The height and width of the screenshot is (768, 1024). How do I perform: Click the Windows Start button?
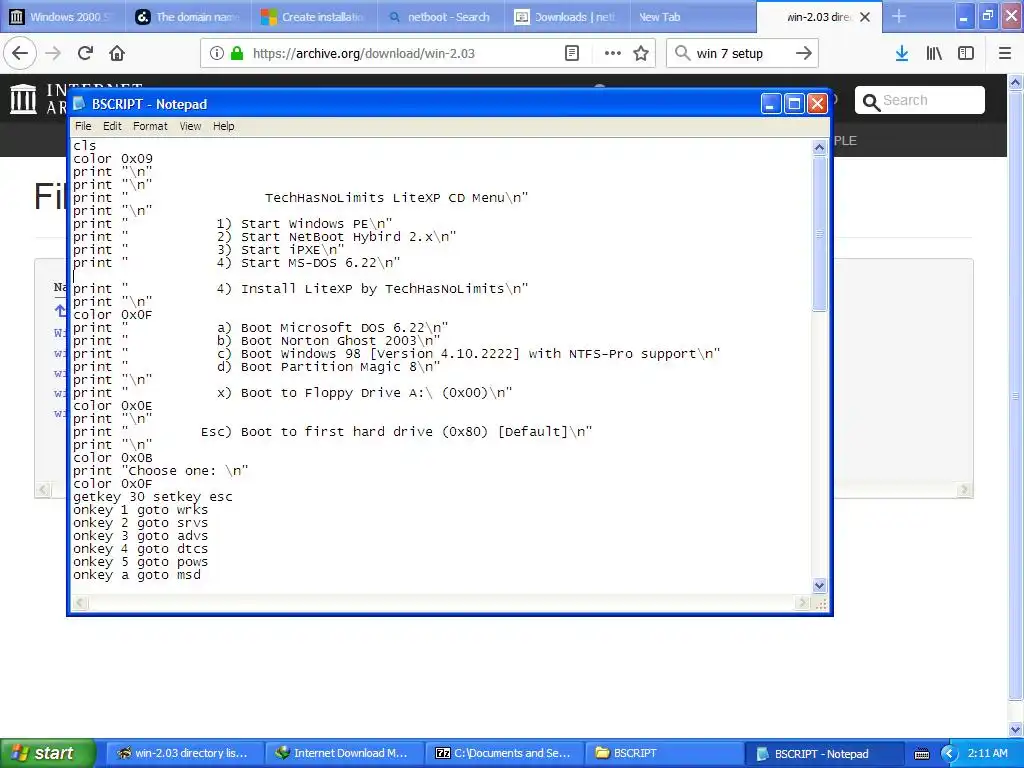coord(48,754)
